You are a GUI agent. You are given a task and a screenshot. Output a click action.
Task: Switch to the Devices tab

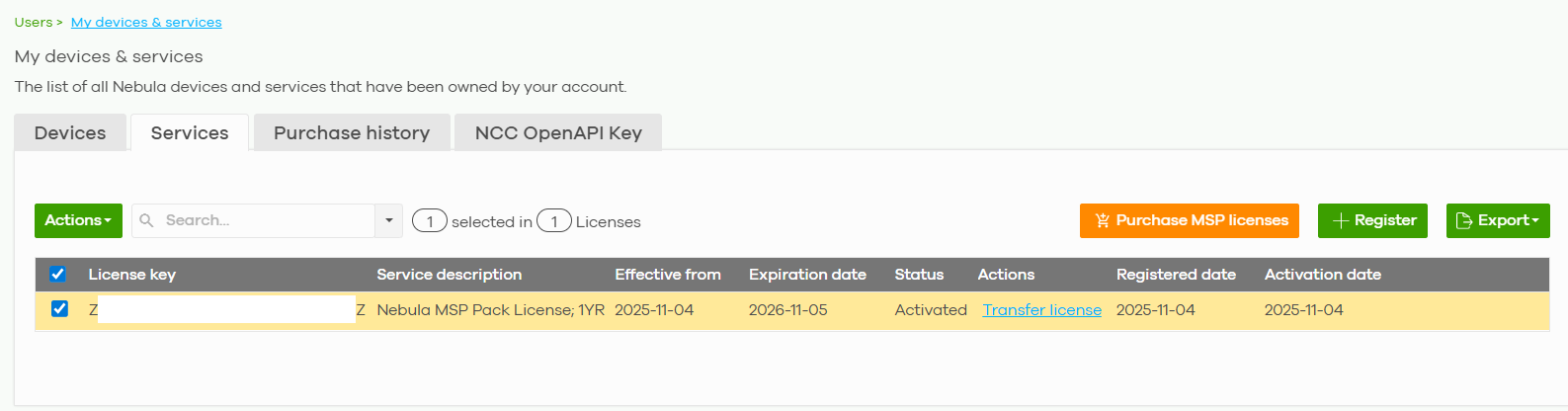(70, 132)
